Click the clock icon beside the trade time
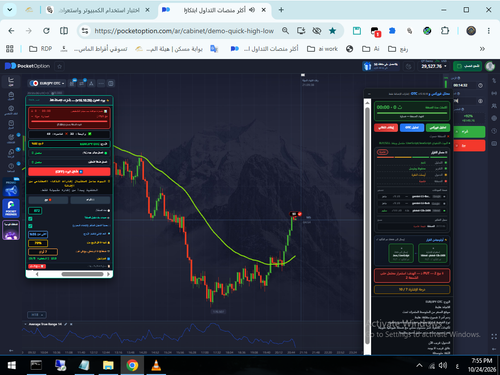This screenshot has height=375, width=500. click(x=480, y=85)
